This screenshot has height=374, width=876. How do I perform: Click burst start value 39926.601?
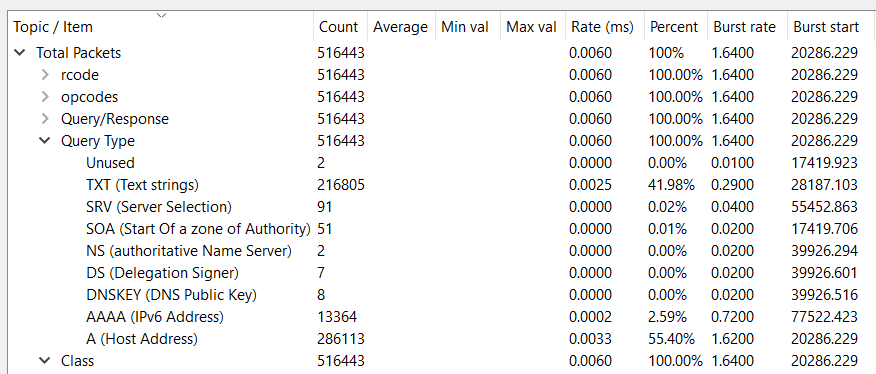(824, 273)
